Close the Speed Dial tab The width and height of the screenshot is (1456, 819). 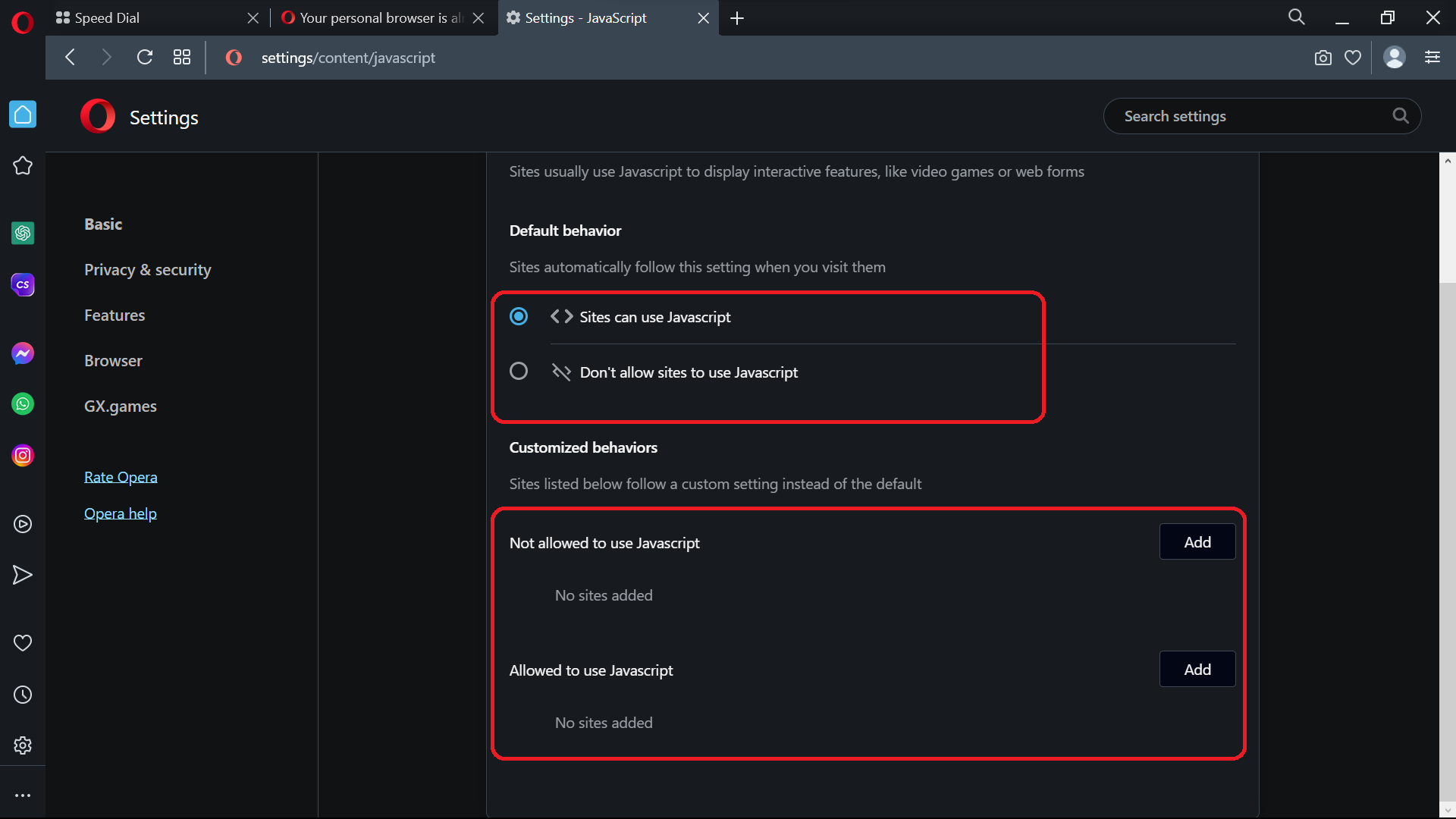tap(253, 18)
